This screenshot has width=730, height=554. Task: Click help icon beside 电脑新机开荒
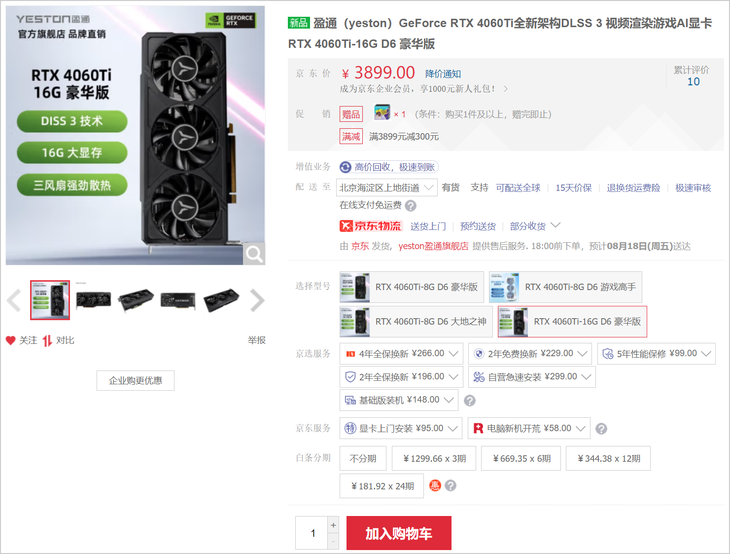click(601, 429)
